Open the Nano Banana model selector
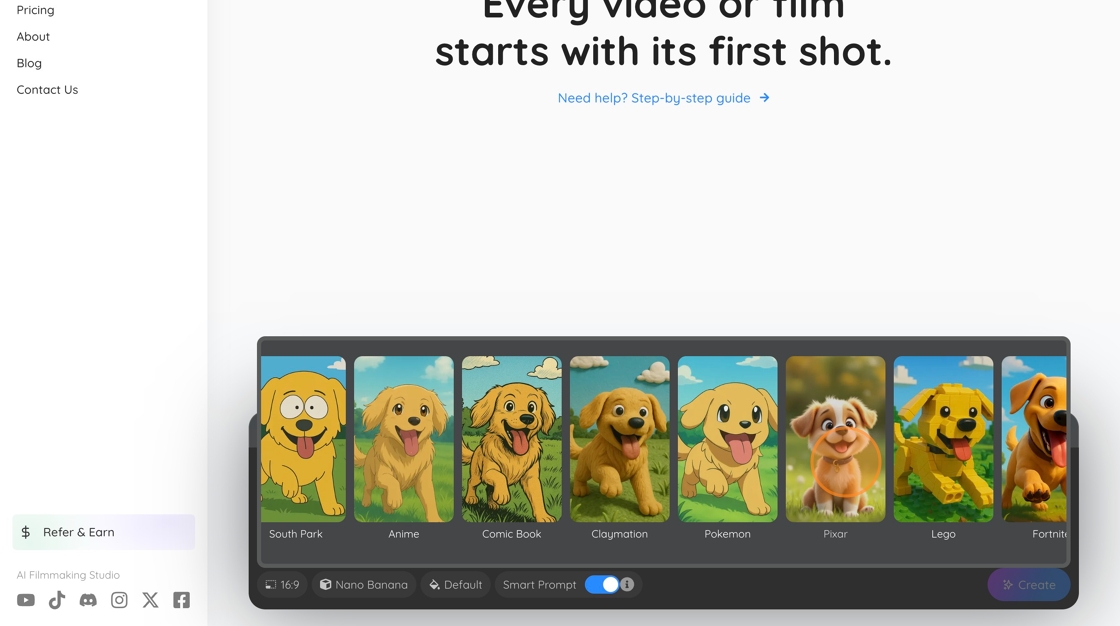 coord(364,585)
